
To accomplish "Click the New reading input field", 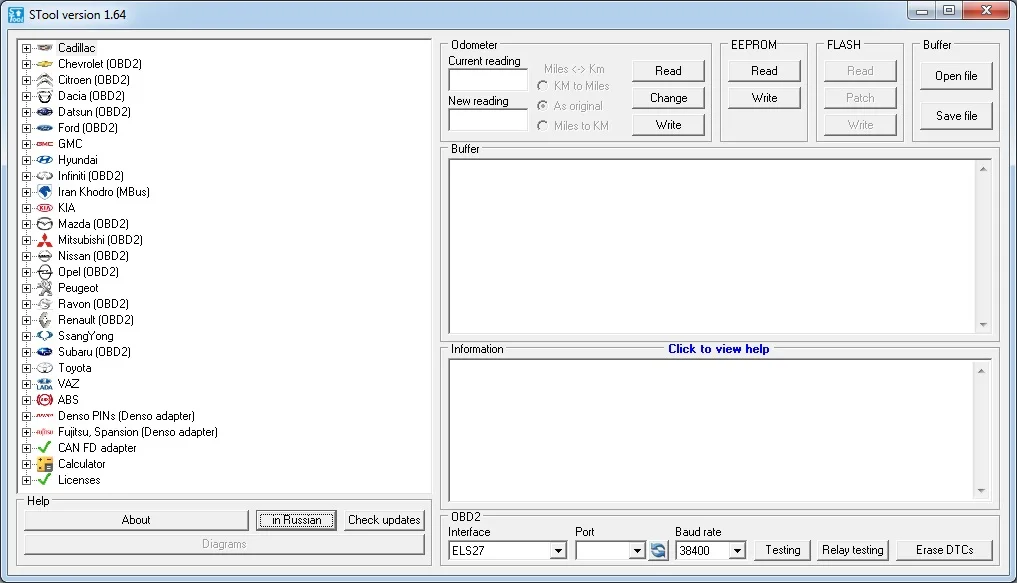I will [488, 120].
